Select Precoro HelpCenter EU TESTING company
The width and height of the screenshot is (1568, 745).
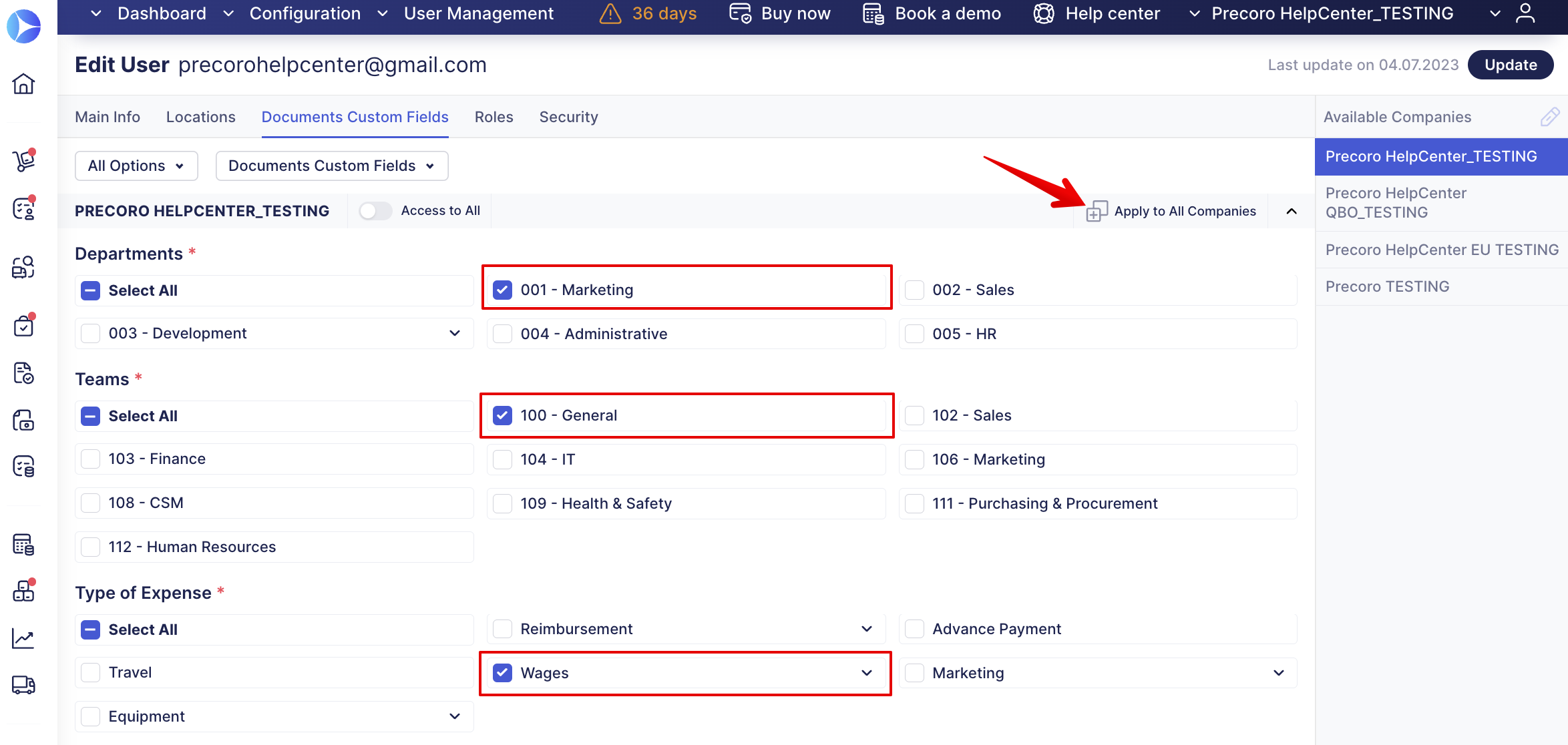pyautogui.click(x=1441, y=250)
